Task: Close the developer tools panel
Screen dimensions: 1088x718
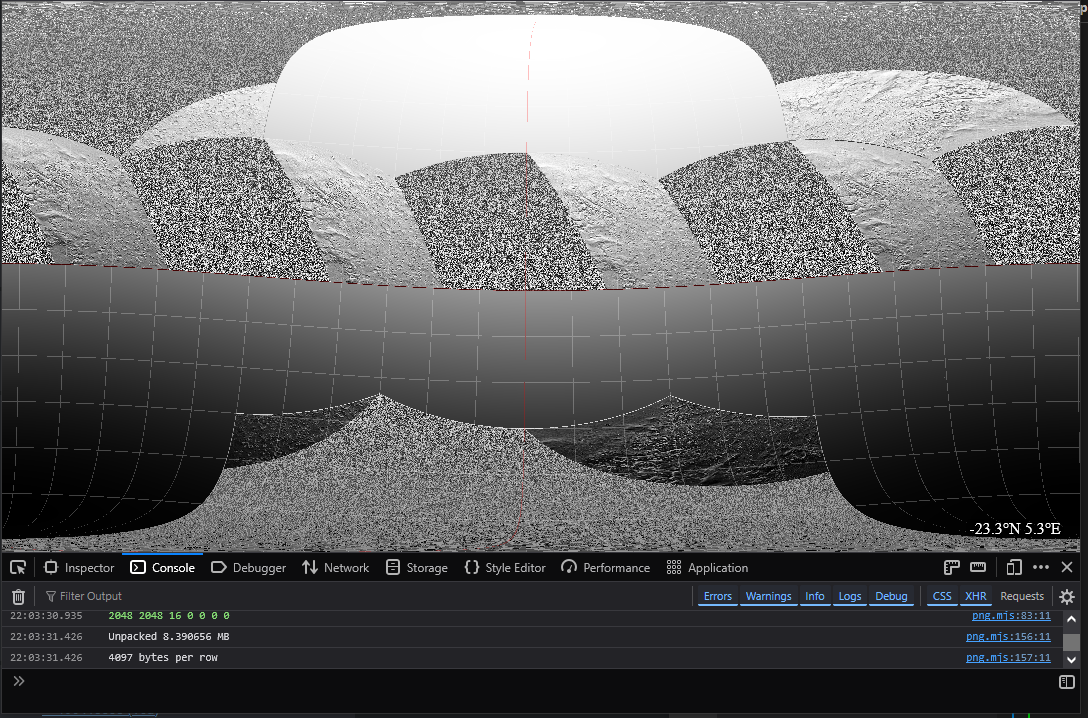Action: [x=1067, y=567]
